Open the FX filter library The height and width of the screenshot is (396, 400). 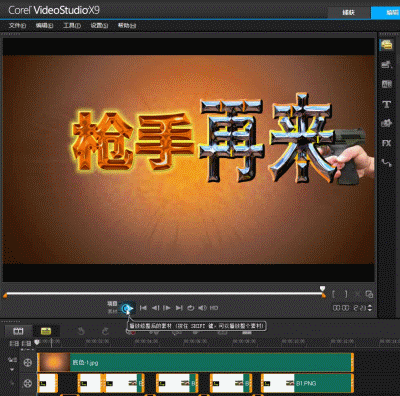point(386,143)
